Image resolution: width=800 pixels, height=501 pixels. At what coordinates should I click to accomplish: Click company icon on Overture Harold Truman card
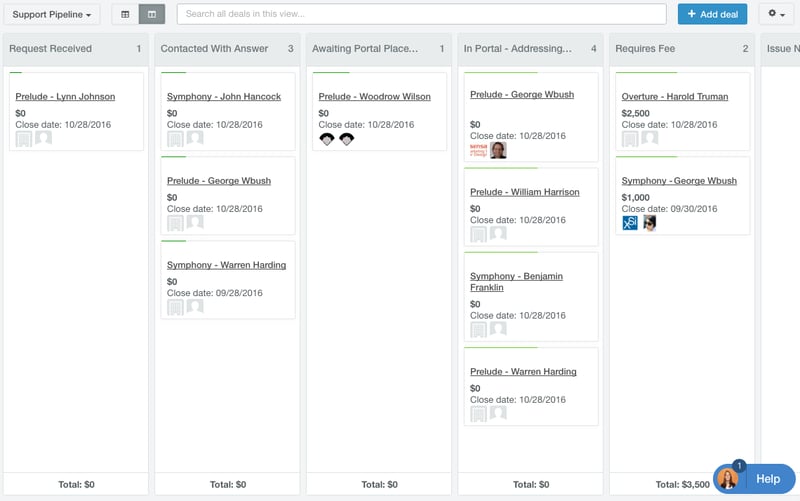click(x=630, y=139)
